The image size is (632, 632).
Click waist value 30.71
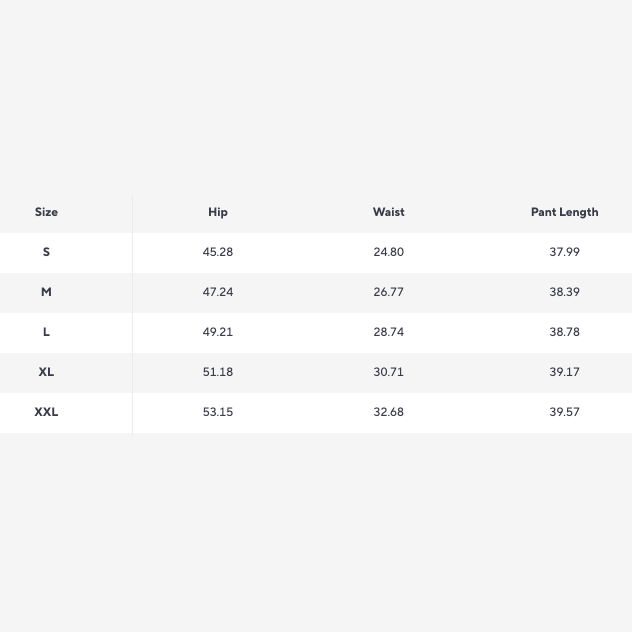(x=388, y=372)
